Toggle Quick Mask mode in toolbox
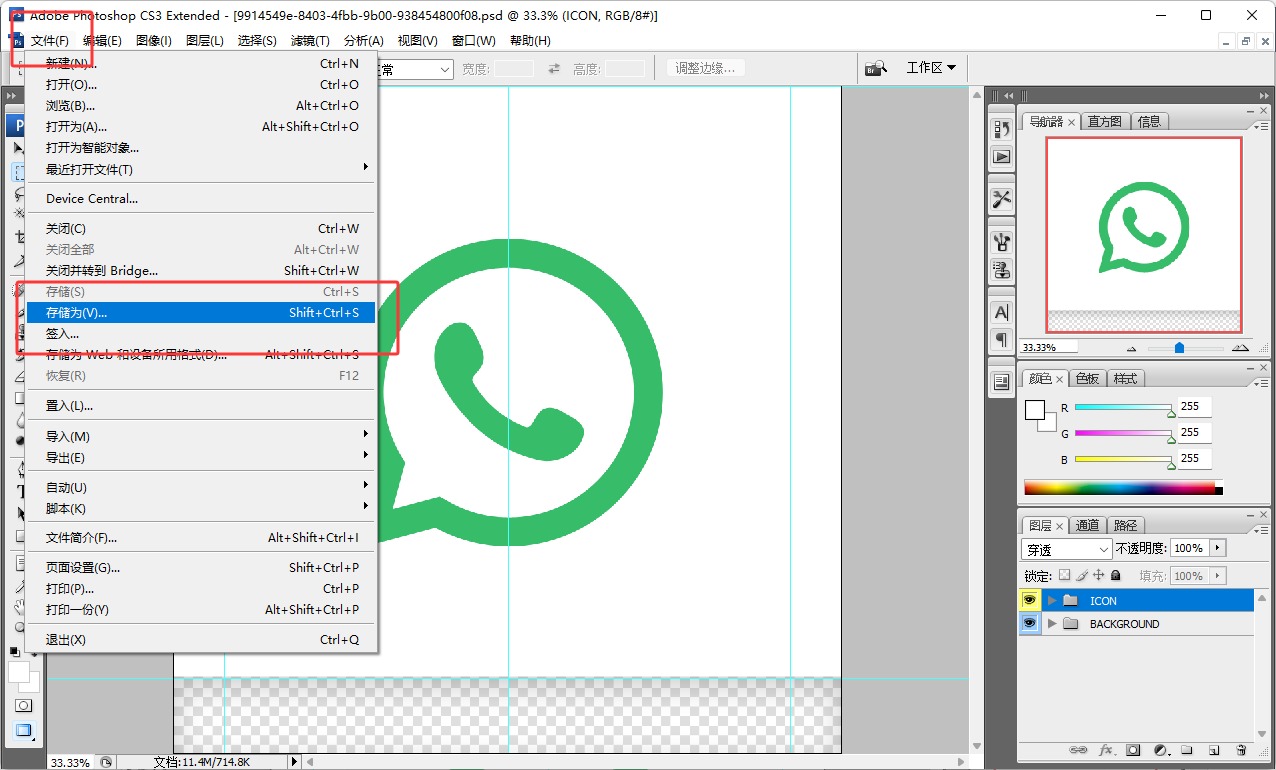 pyautogui.click(x=23, y=705)
